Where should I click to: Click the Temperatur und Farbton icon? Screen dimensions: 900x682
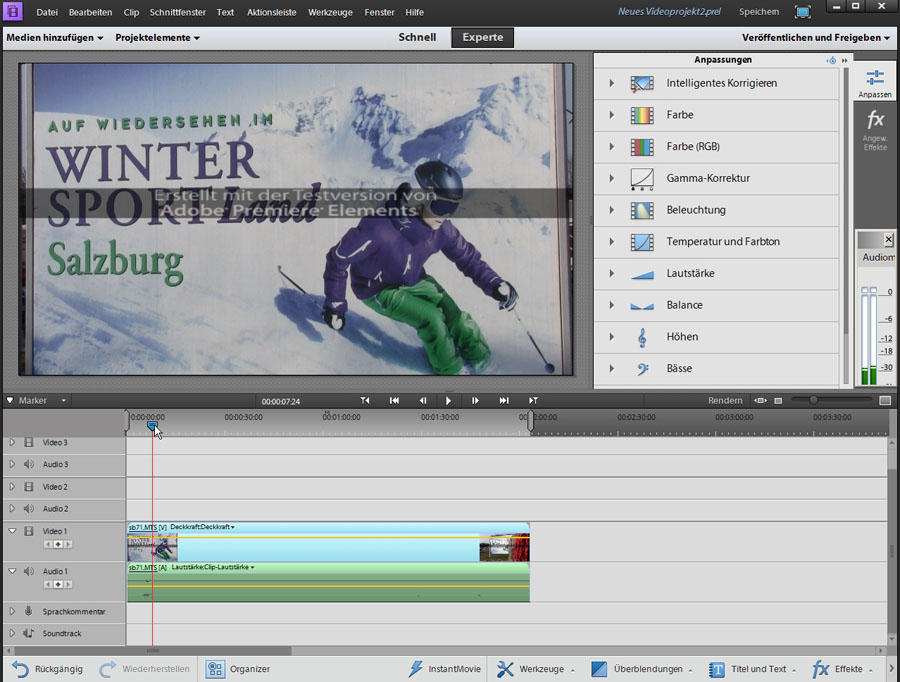pyautogui.click(x=642, y=242)
